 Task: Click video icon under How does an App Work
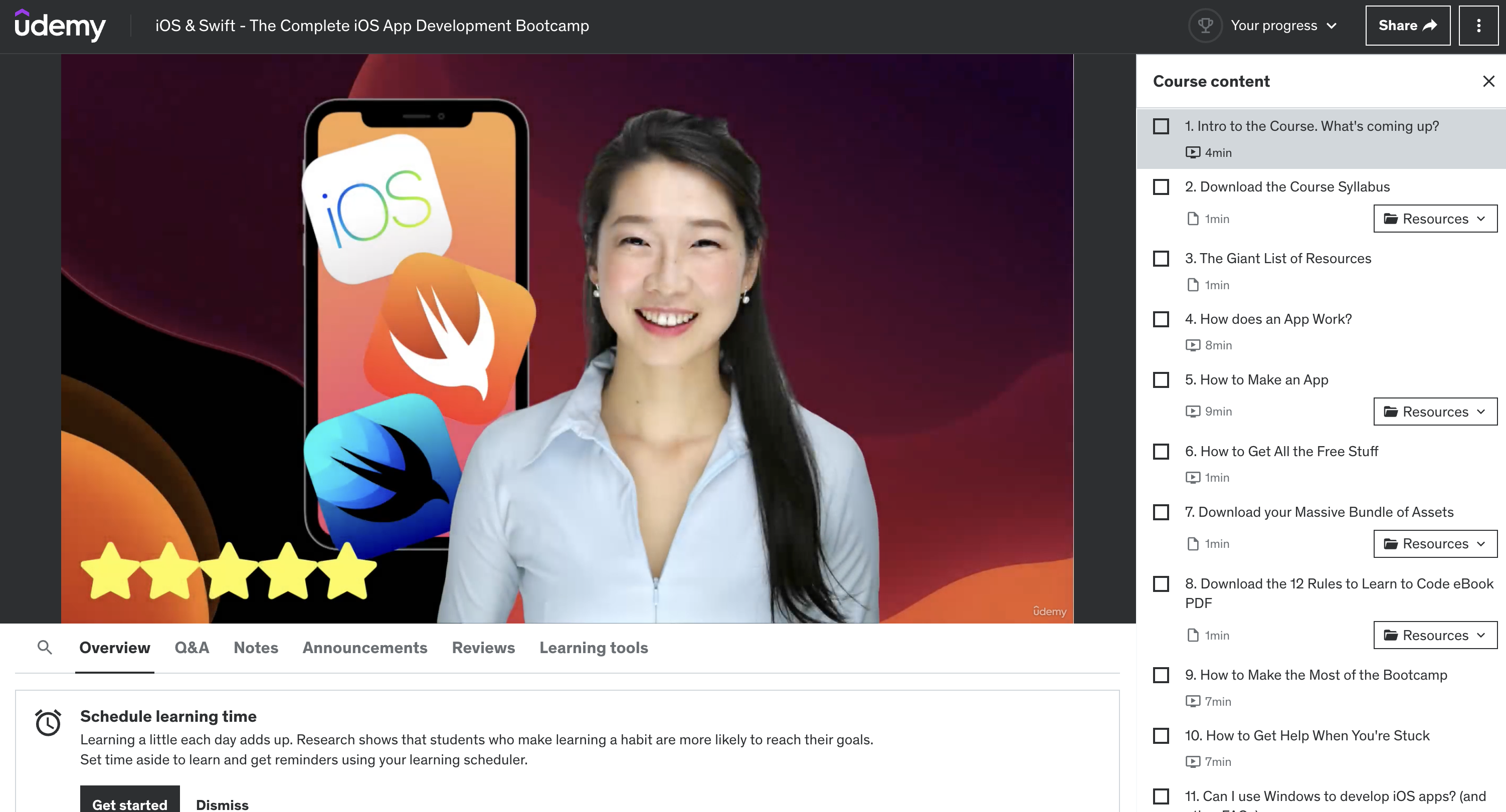pos(1192,345)
